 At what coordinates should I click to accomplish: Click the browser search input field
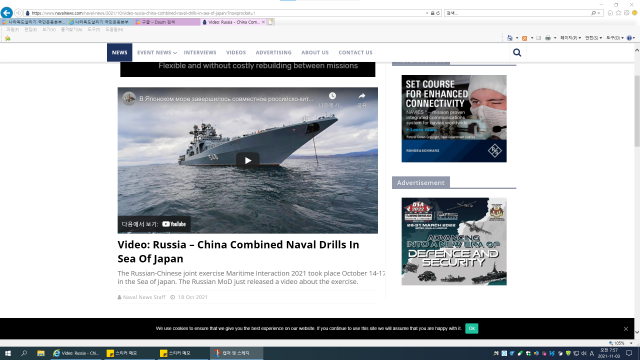(x=518, y=13)
